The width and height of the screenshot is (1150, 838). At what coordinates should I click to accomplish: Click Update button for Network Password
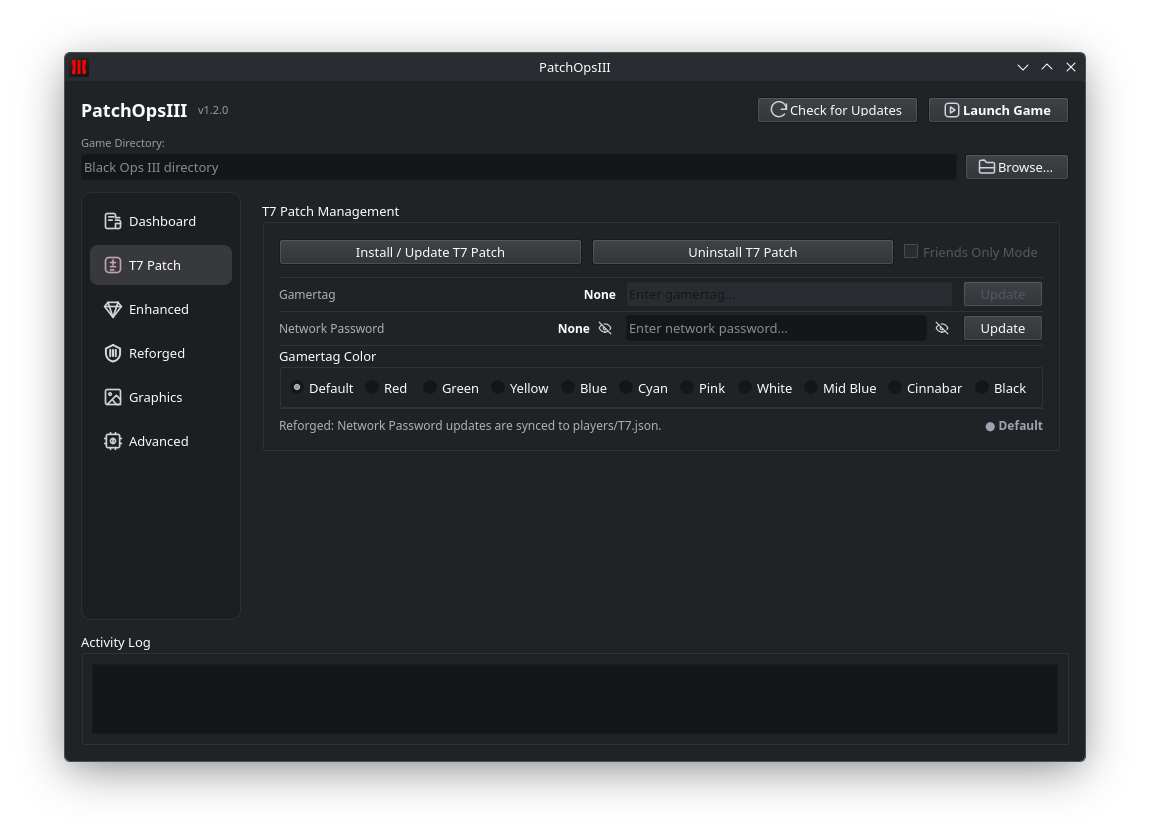pos(1003,328)
